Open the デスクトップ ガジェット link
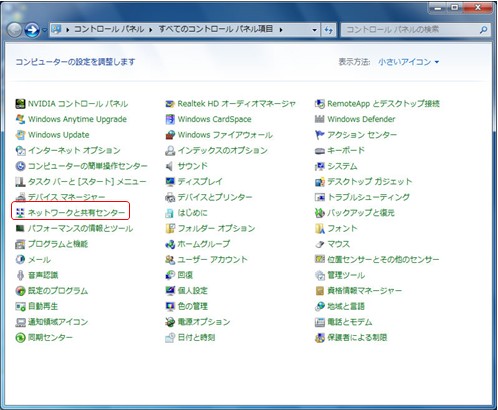 (x=370, y=182)
